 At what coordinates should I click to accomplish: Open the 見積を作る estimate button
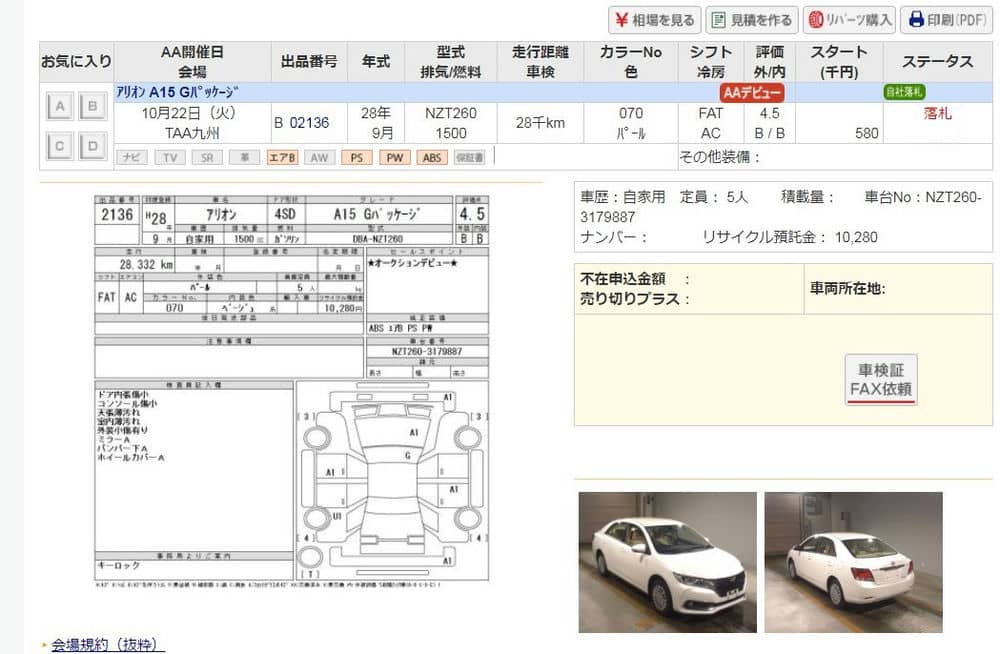click(x=750, y=20)
